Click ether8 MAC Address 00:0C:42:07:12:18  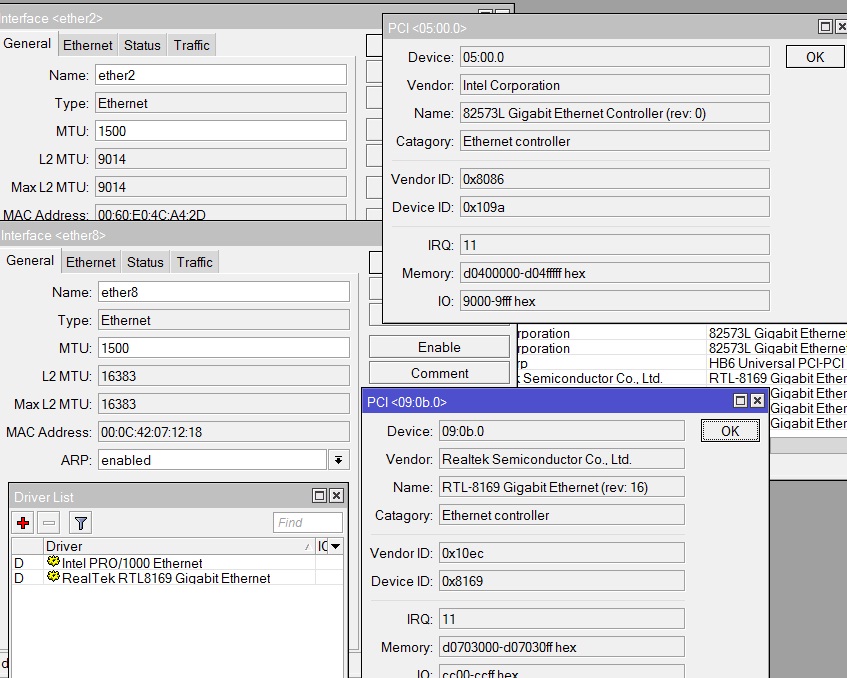(x=224, y=432)
